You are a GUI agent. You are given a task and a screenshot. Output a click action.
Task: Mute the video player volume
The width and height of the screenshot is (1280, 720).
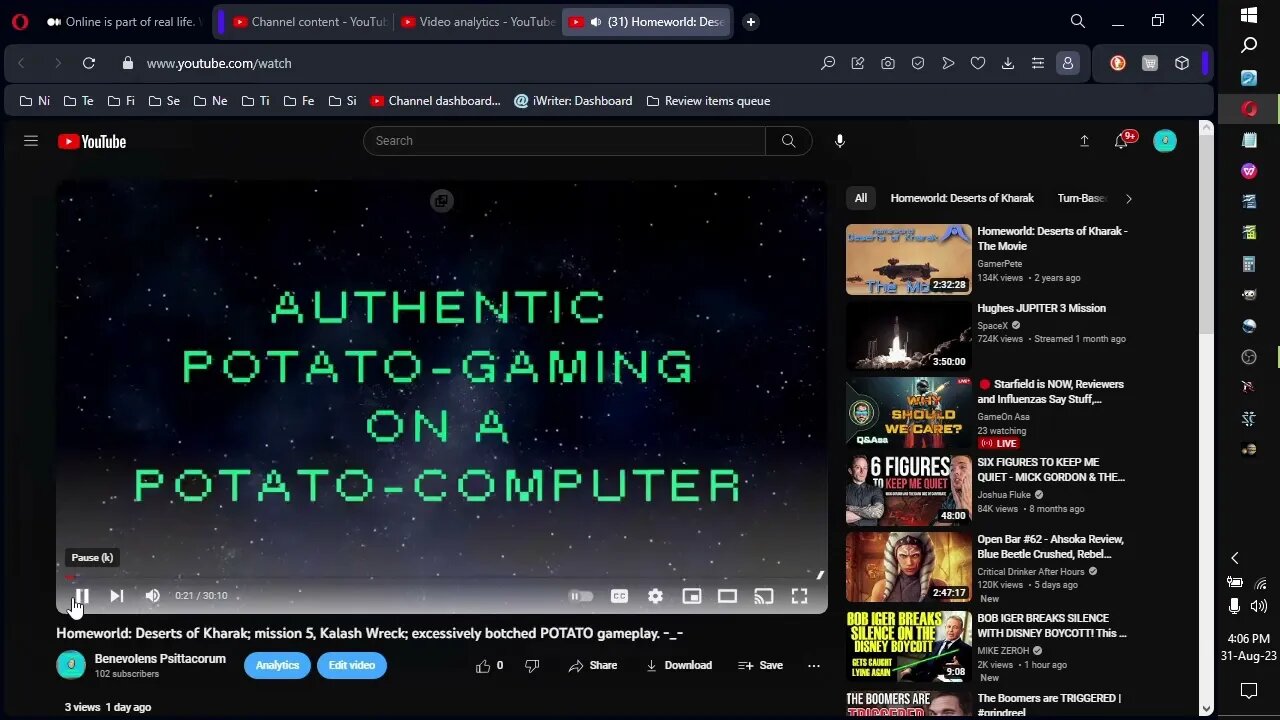click(x=152, y=596)
